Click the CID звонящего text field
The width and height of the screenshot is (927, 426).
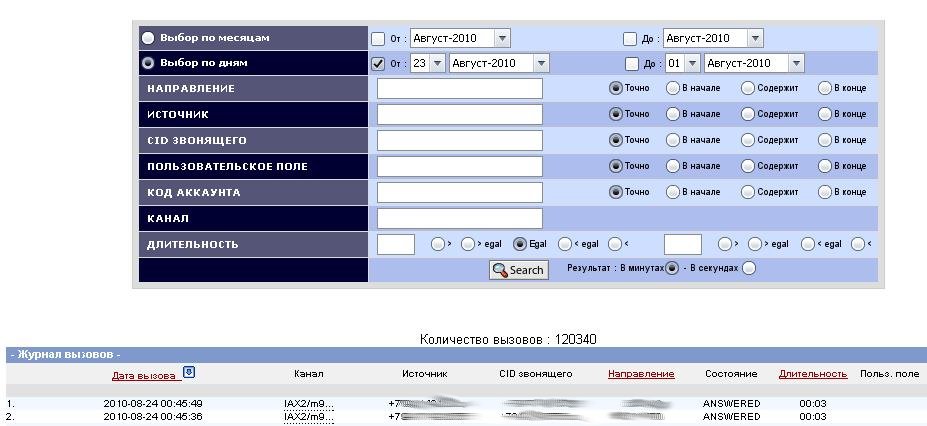(x=459, y=141)
